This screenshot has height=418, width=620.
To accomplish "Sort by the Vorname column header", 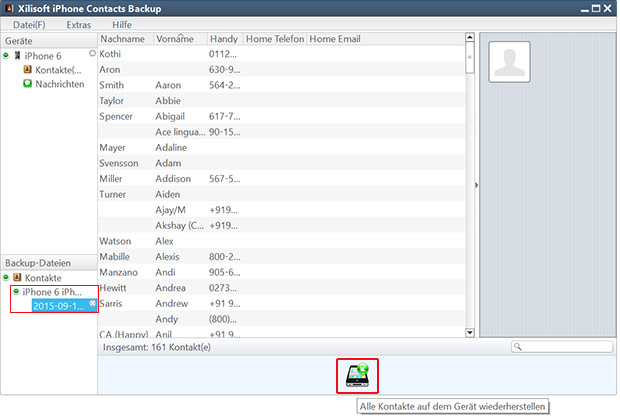I will tap(180, 39).
